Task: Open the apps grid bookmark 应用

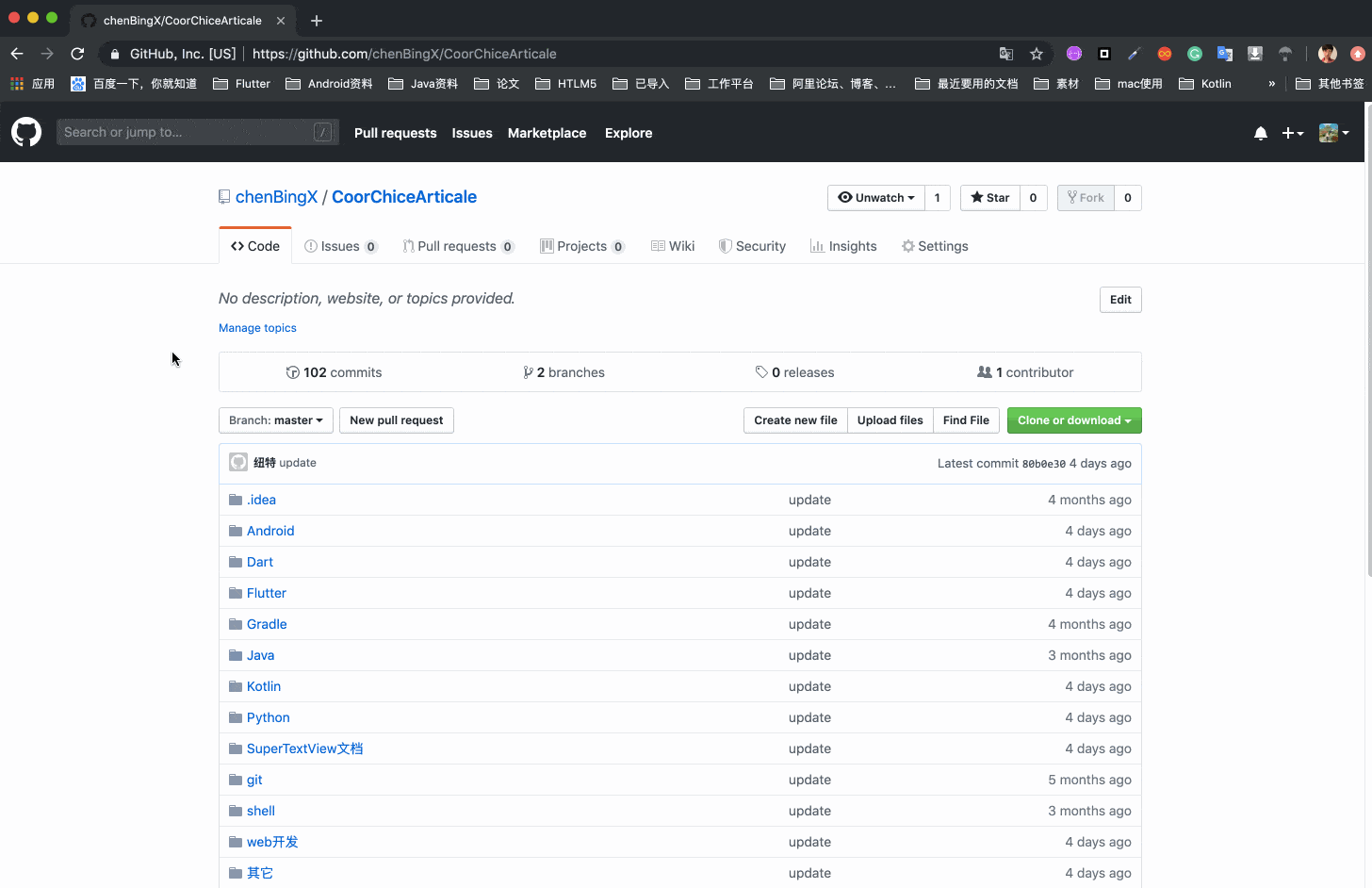Action: [32, 84]
